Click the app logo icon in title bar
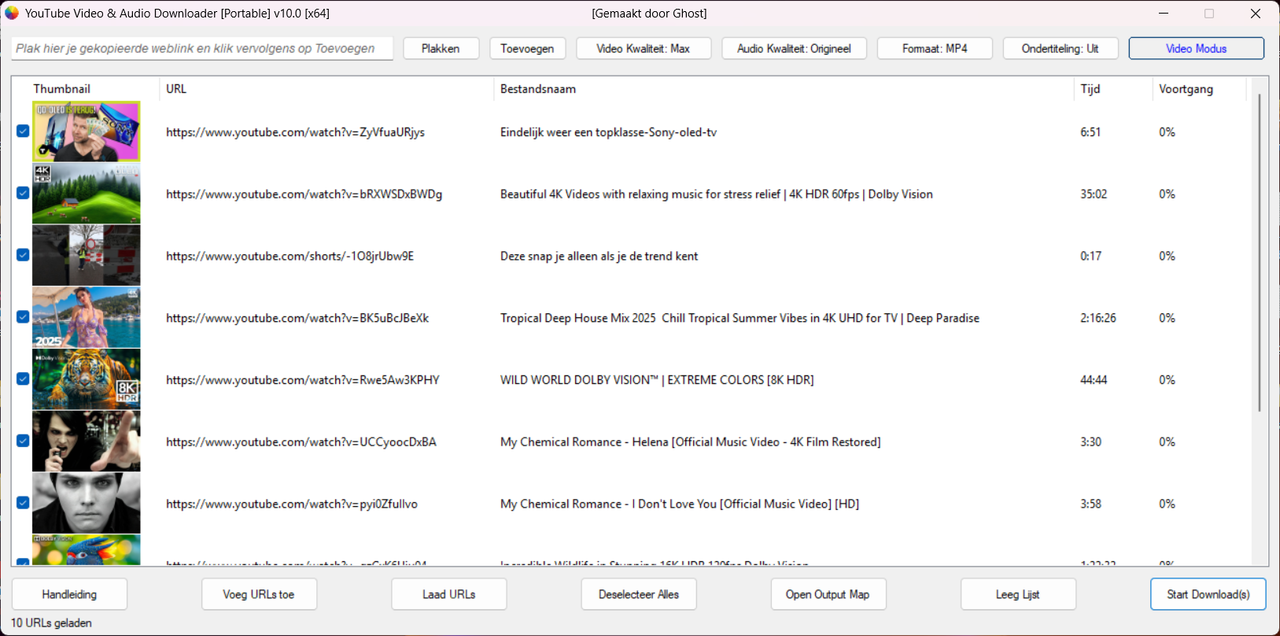Viewport: 1280px width, 636px height. tap(12, 13)
